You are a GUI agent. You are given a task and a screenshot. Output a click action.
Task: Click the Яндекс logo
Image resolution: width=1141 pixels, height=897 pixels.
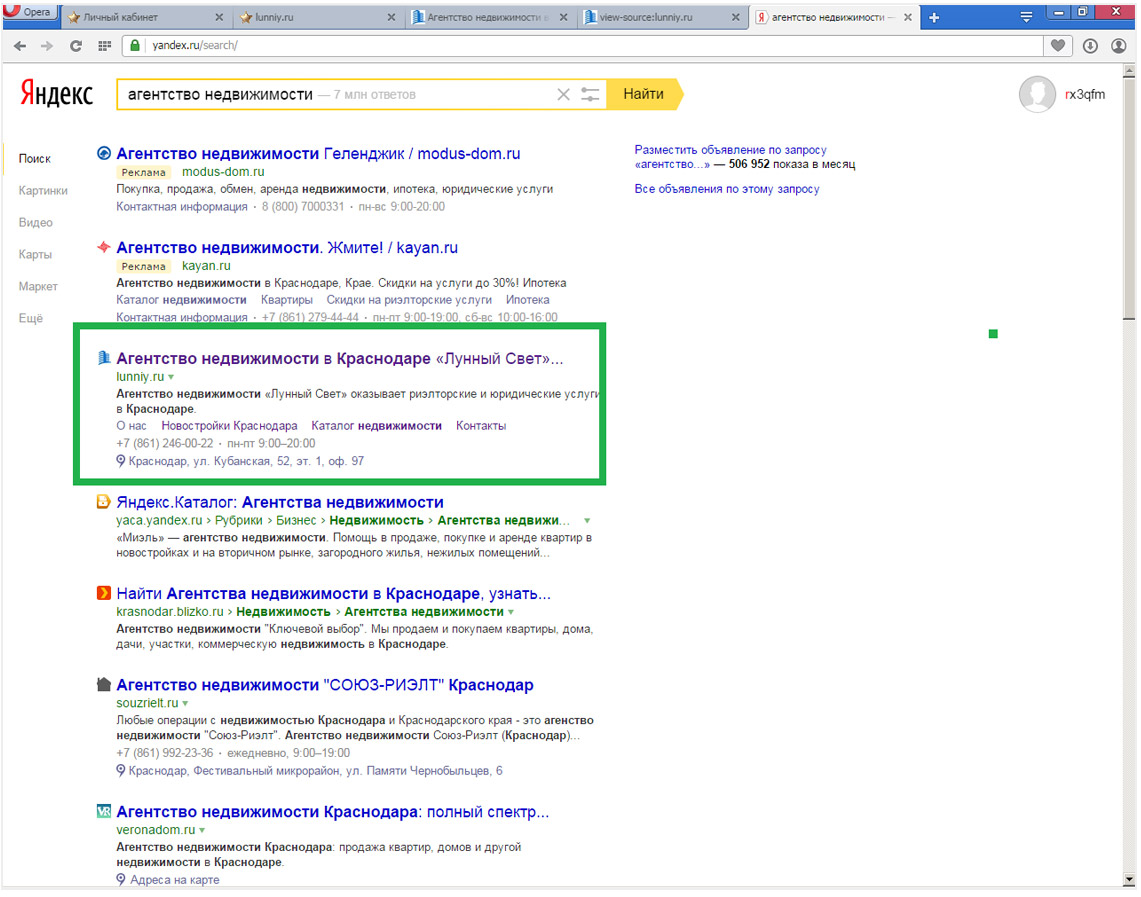coord(57,94)
